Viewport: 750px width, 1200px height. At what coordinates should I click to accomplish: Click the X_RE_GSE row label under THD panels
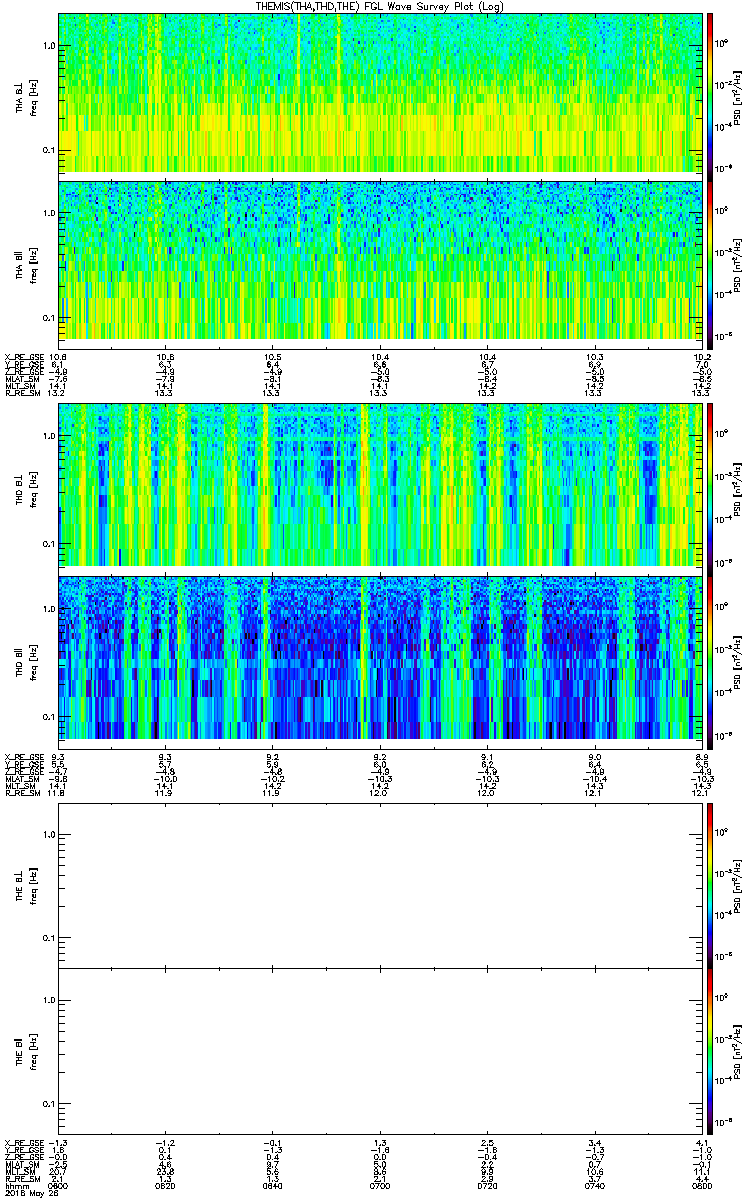coord(23,756)
